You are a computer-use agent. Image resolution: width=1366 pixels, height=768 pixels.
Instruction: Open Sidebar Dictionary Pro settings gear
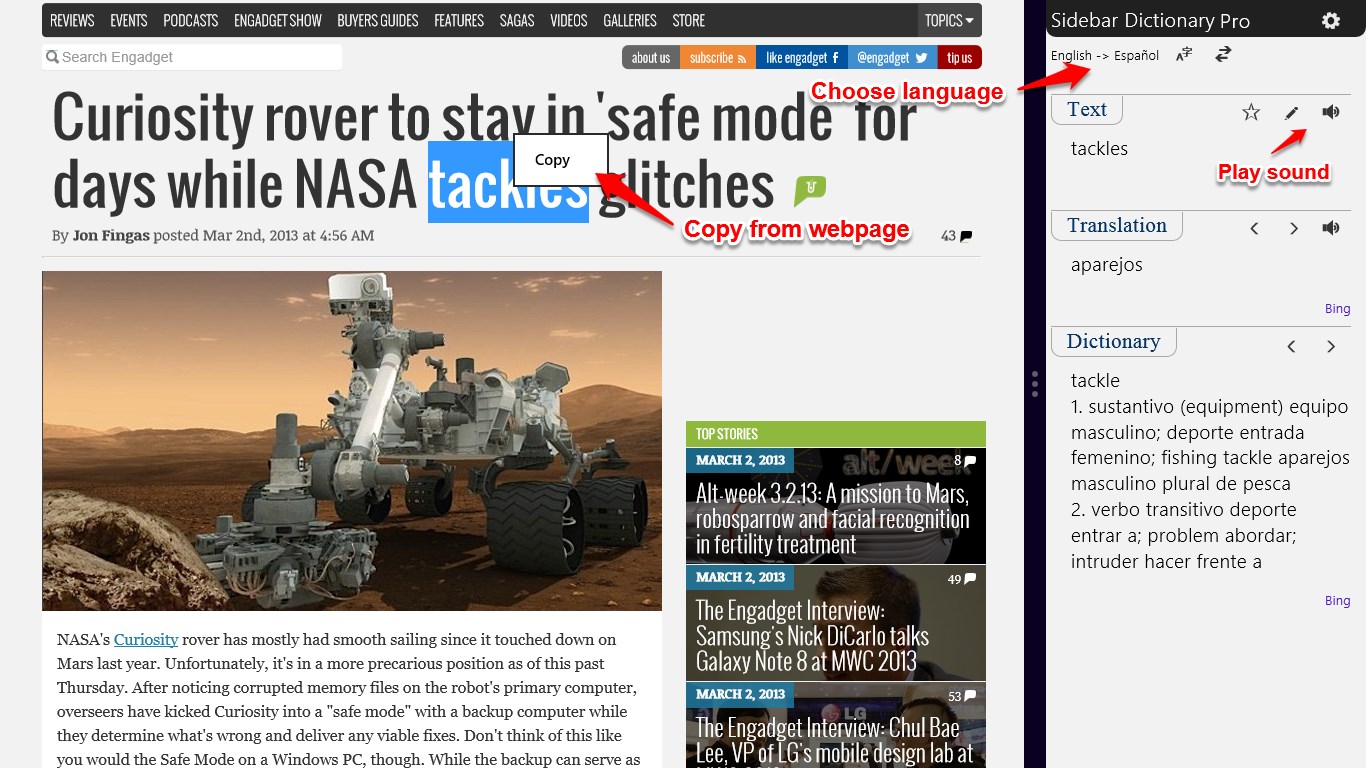coord(1330,20)
